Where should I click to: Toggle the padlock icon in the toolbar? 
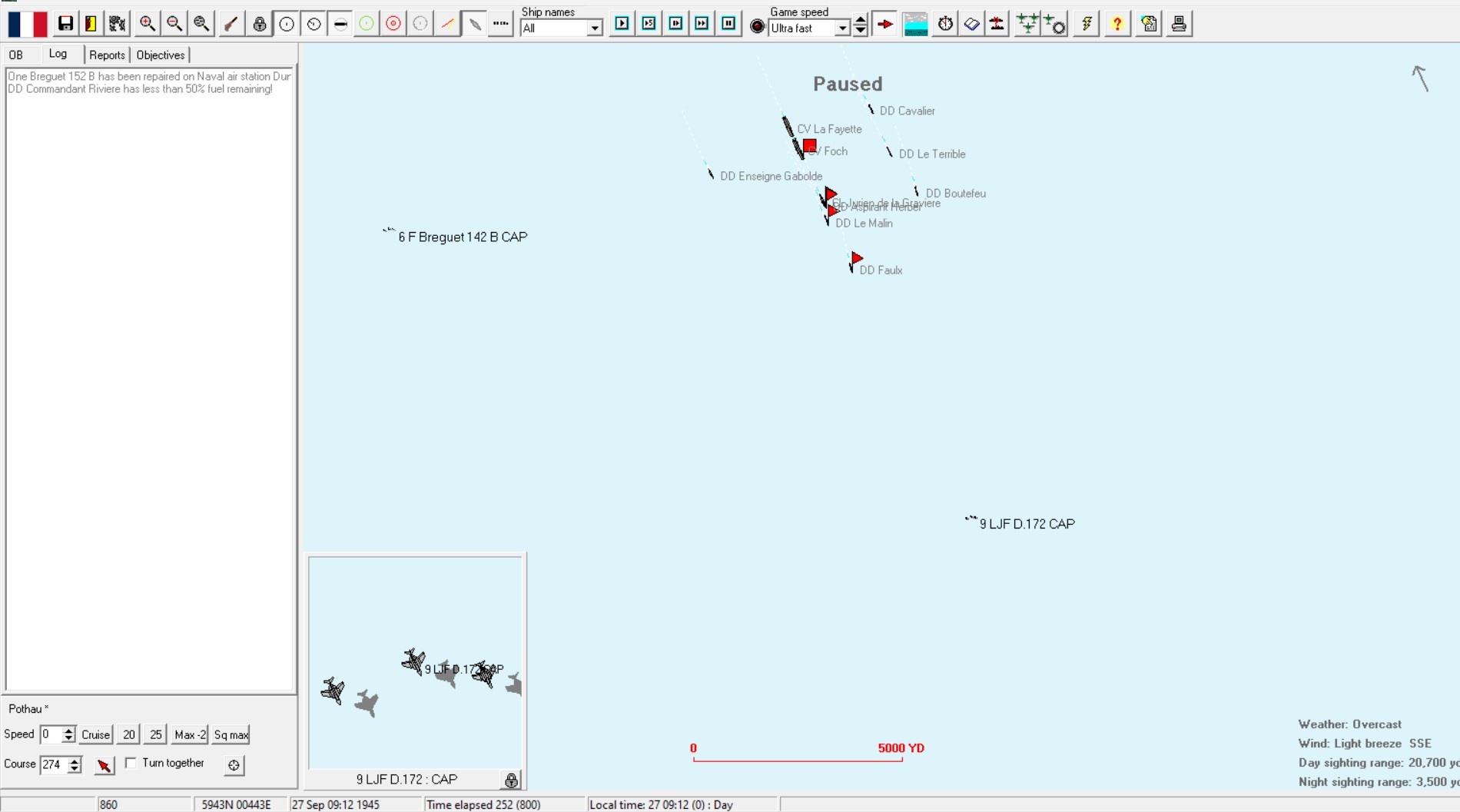[x=260, y=25]
